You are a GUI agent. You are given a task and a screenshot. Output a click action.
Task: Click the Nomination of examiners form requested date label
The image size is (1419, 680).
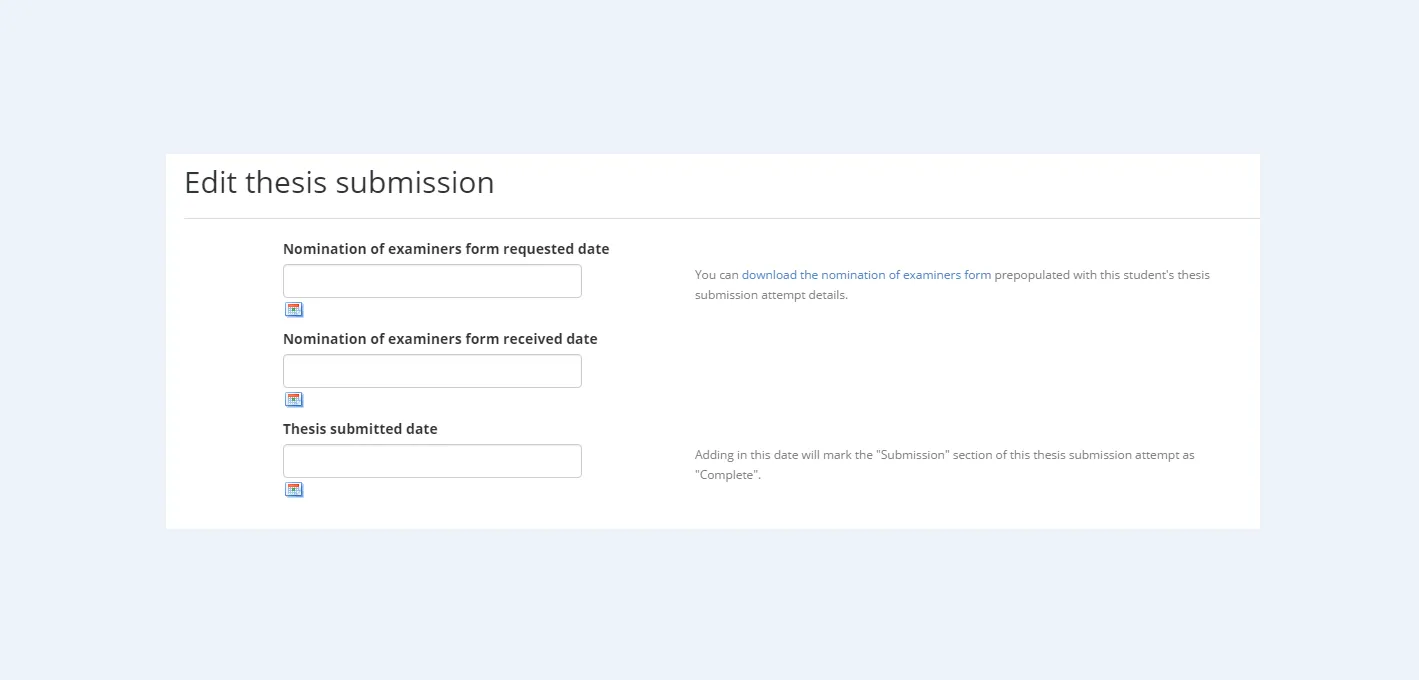446,248
